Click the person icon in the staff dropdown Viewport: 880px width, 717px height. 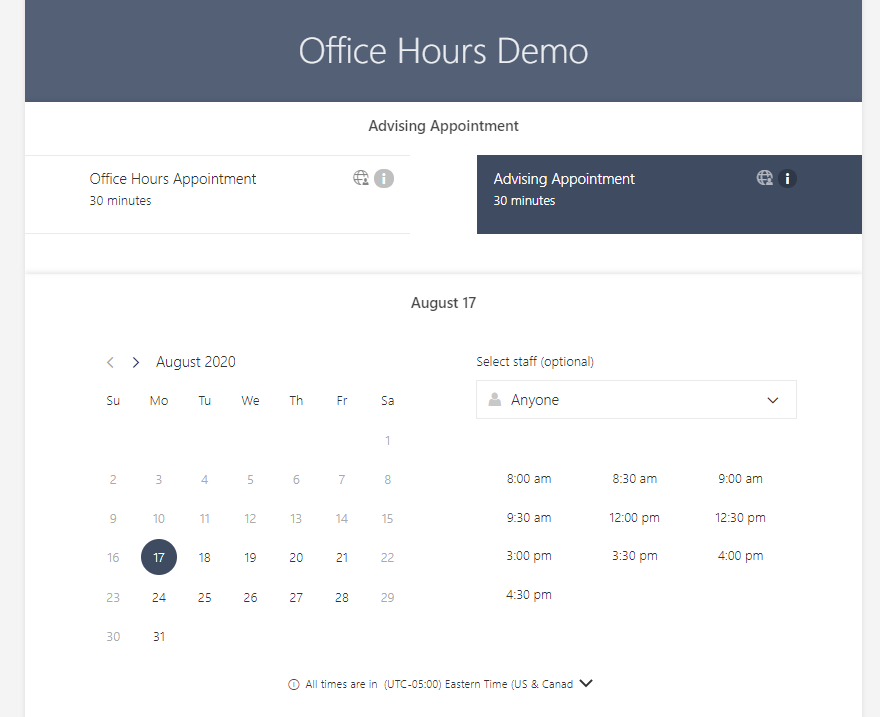point(494,399)
